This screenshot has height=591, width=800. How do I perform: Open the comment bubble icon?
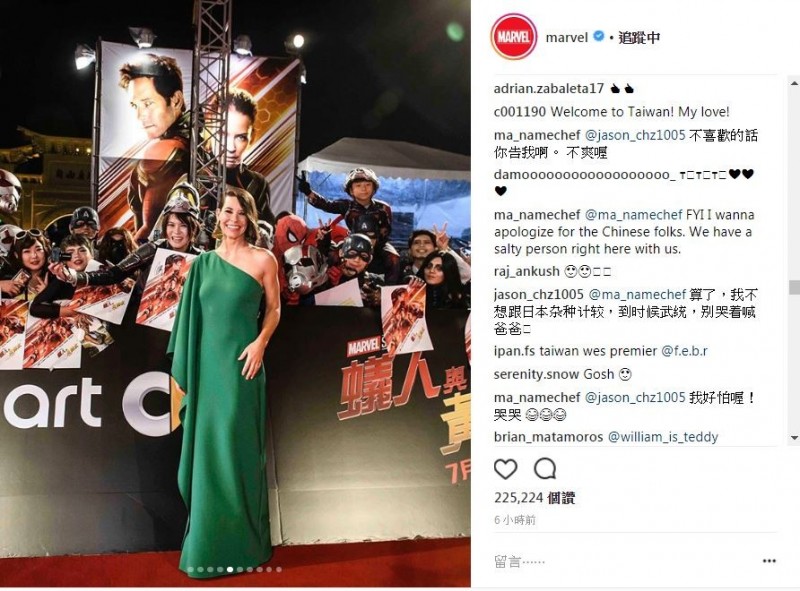click(x=545, y=469)
